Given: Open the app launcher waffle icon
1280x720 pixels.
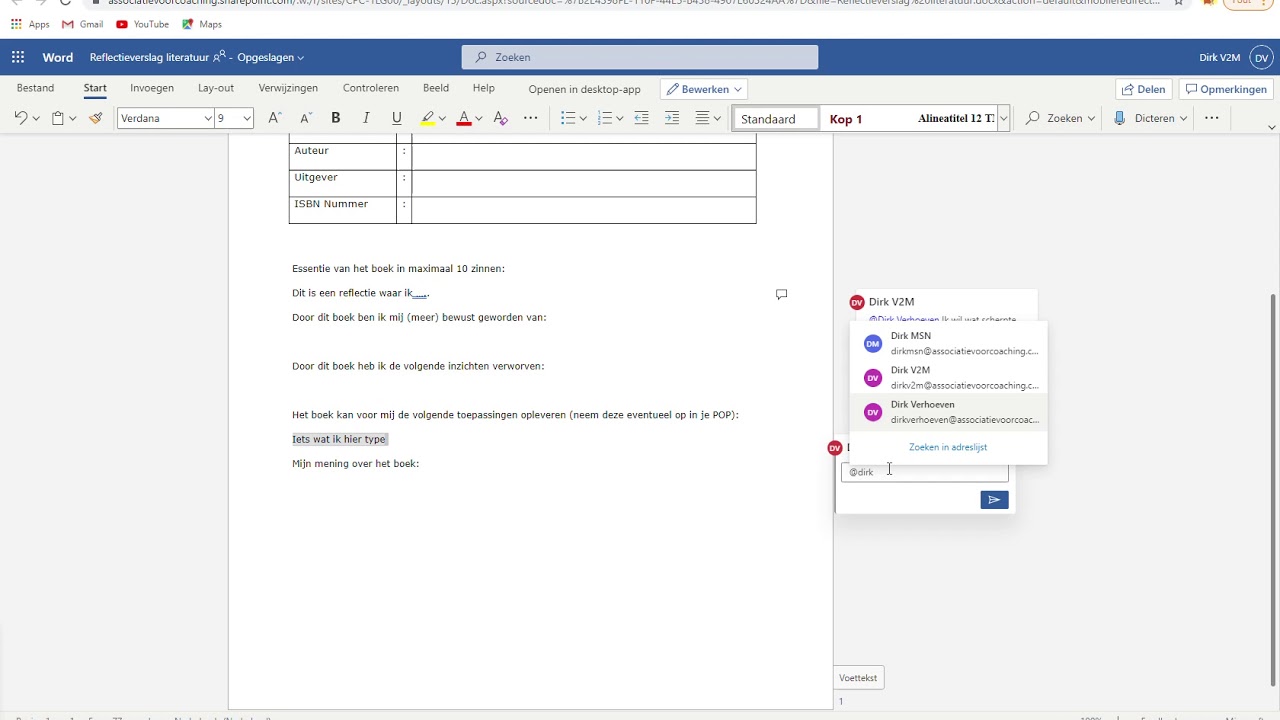Looking at the screenshot, I should [18, 57].
